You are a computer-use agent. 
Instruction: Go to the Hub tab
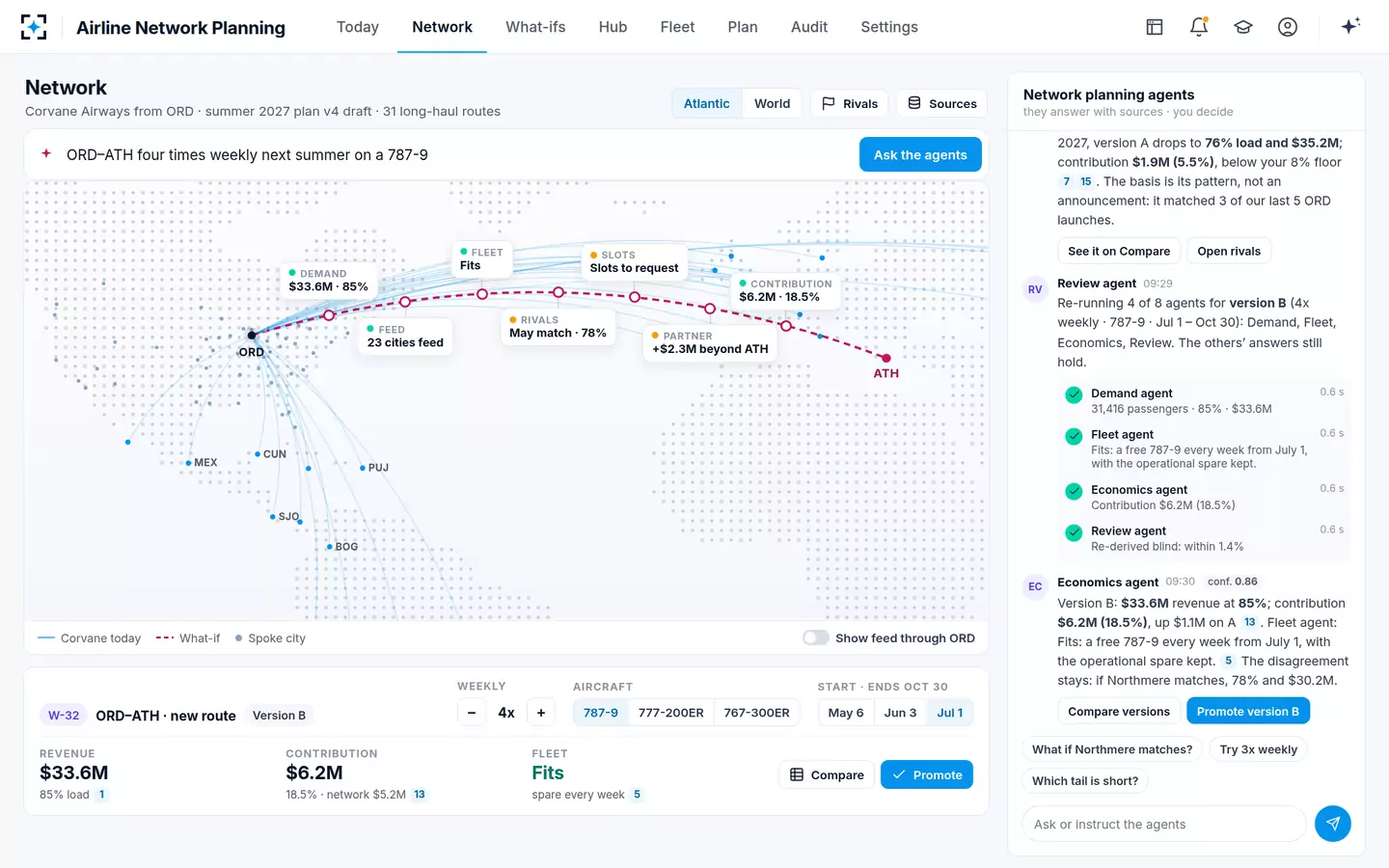(x=613, y=27)
